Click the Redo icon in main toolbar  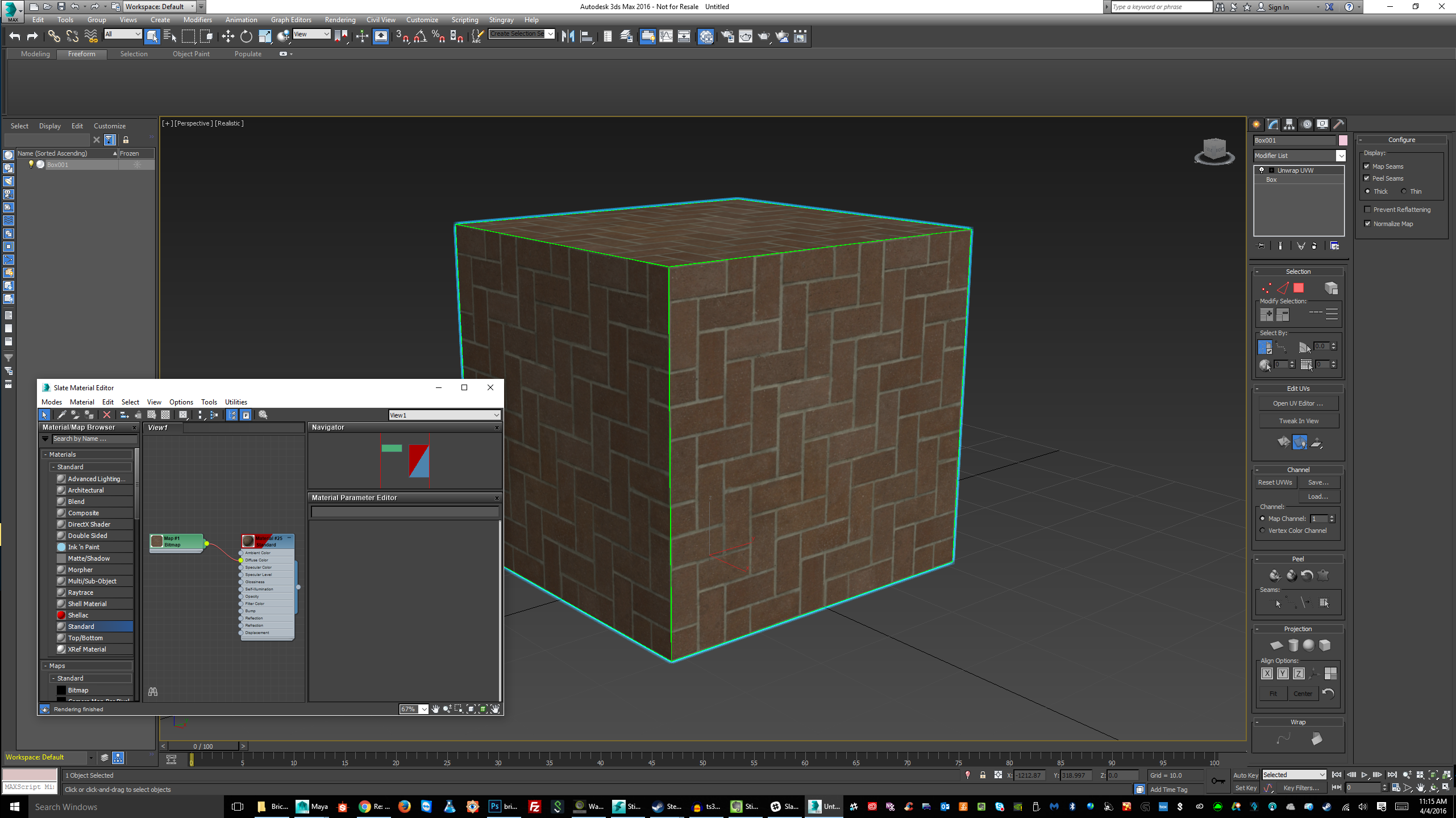point(32,37)
